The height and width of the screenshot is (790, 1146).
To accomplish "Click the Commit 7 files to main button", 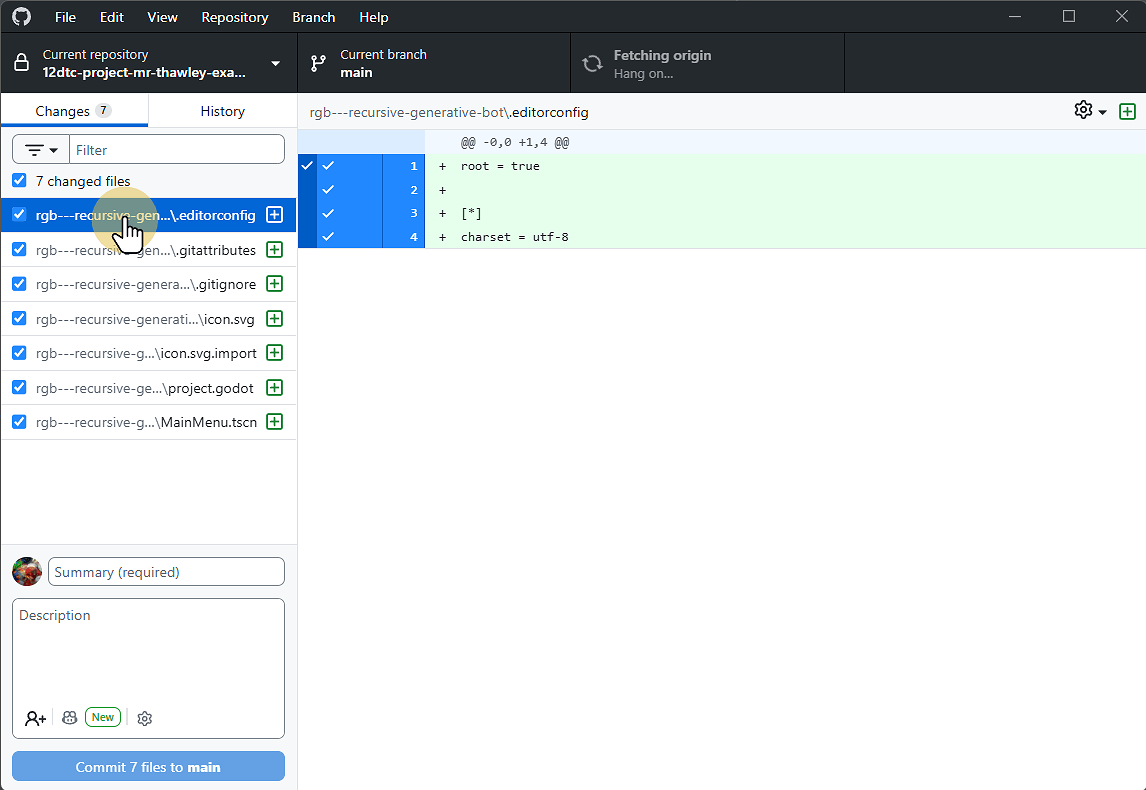I will [147, 766].
